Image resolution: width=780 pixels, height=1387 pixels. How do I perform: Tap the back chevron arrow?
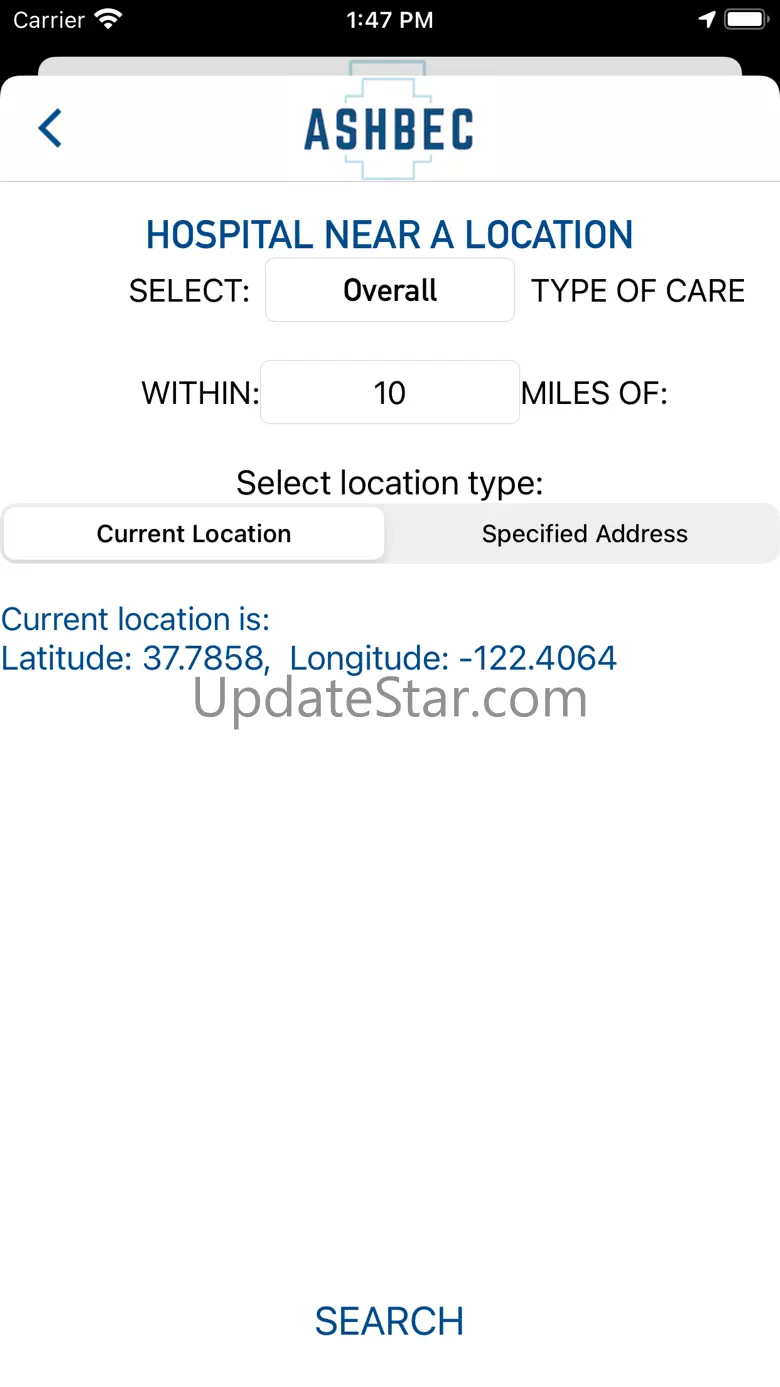(50, 128)
